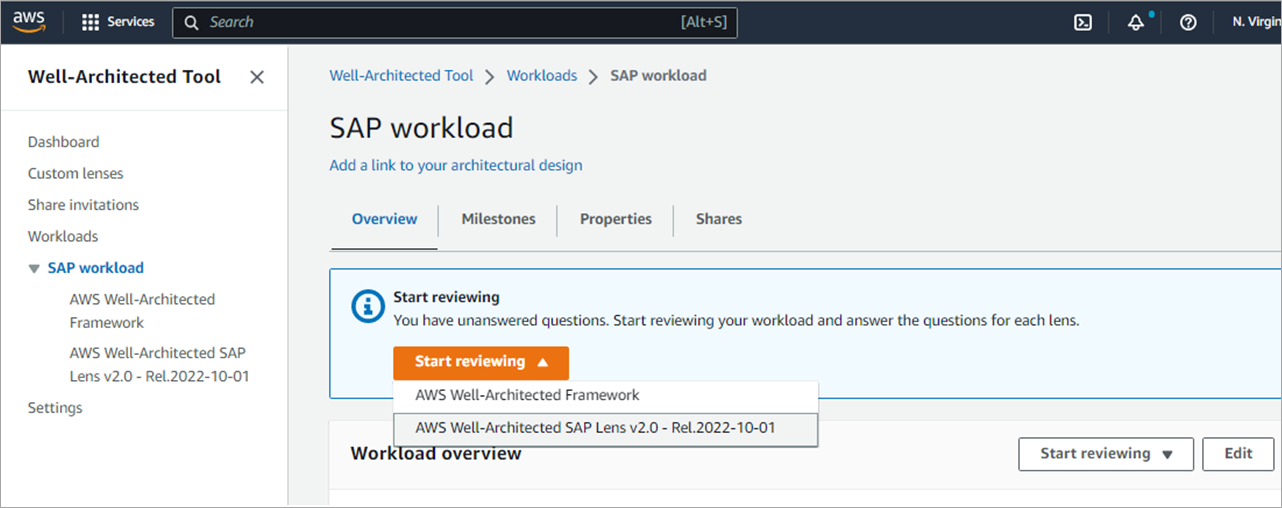
Task: Open the notifications bell
Action: [x=1136, y=22]
